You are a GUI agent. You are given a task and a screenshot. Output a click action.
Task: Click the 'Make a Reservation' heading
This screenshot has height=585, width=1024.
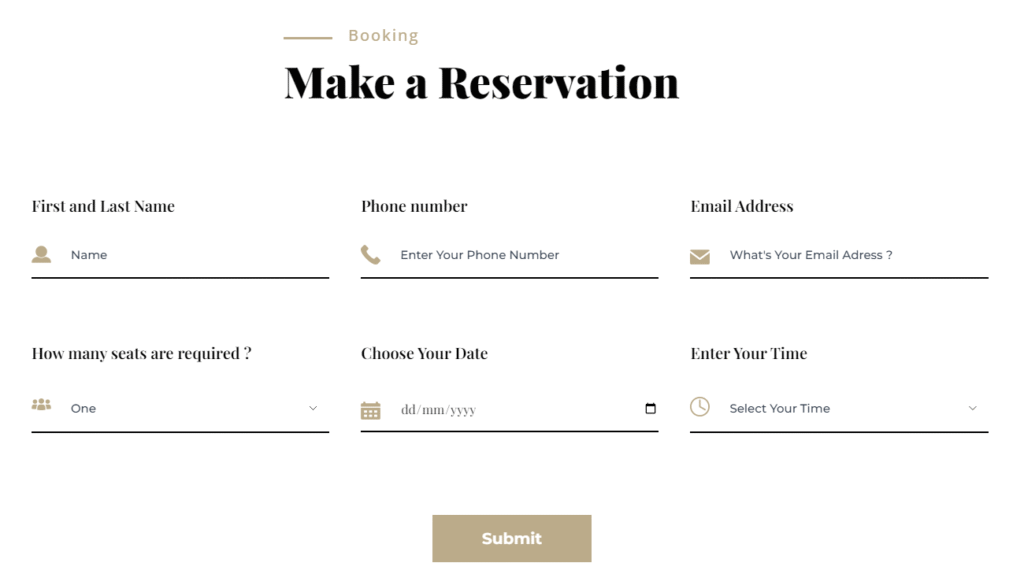click(481, 82)
